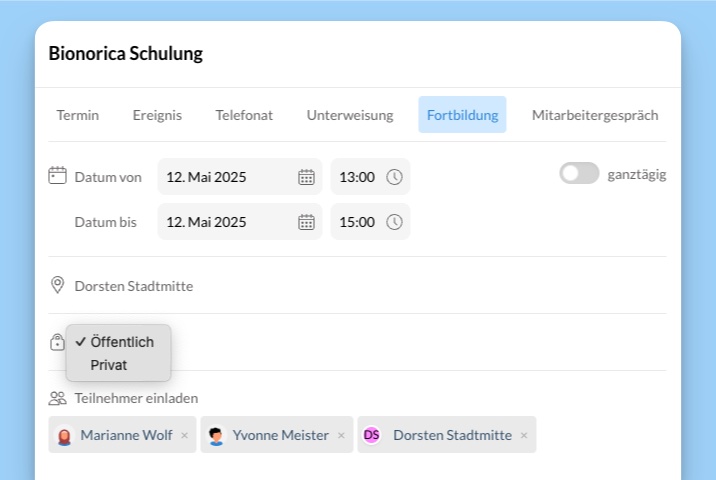The height and width of the screenshot is (480, 716).
Task: Click the visibility lock icon
Action: tap(57, 342)
